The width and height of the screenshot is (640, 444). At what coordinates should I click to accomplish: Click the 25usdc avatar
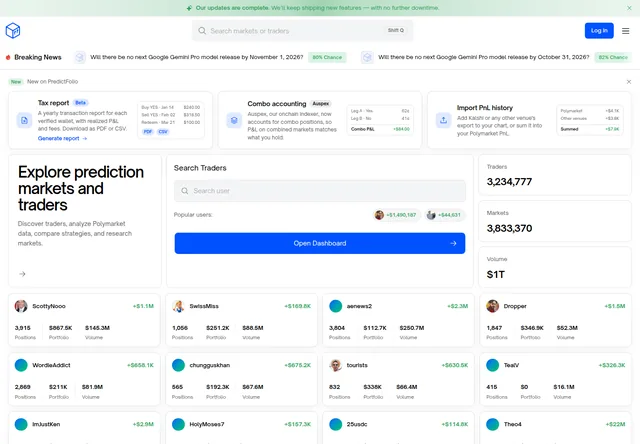tap(336, 424)
